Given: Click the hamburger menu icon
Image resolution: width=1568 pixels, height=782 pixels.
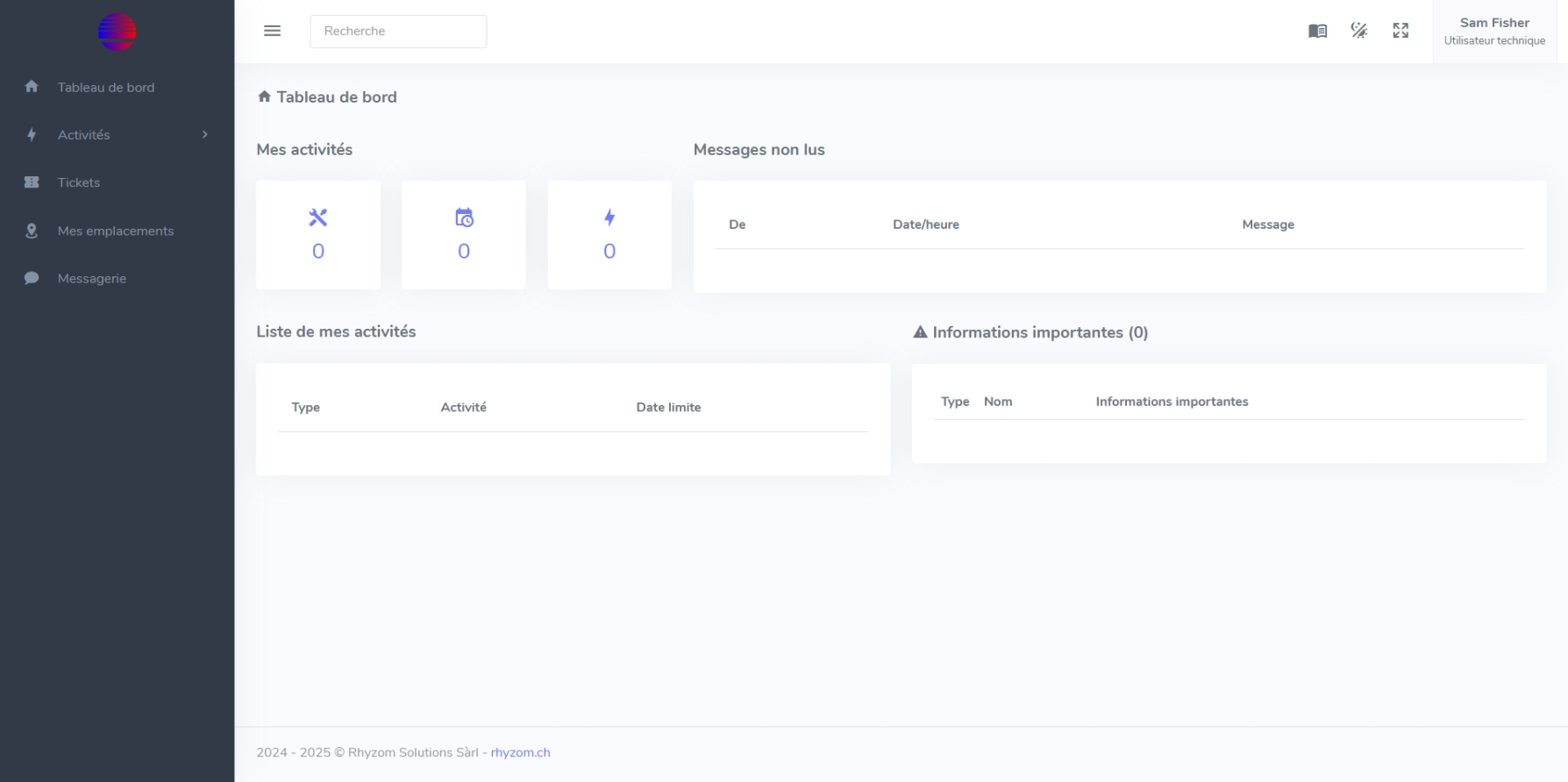Looking at the screenshot, I should coord(272,31).
